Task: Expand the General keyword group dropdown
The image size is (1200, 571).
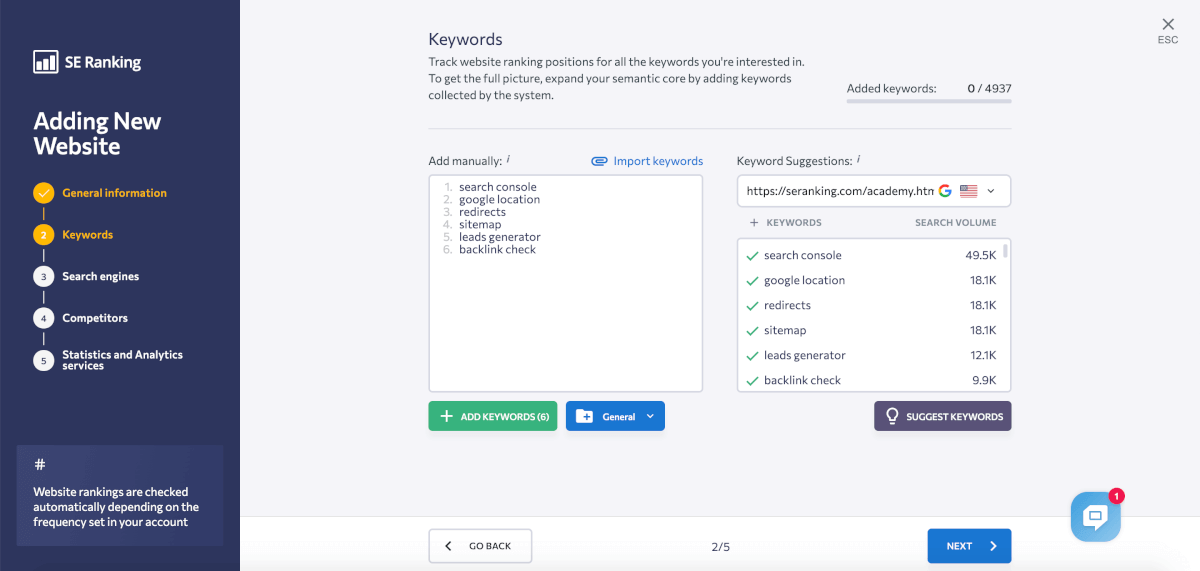Action: pos(650,417)
